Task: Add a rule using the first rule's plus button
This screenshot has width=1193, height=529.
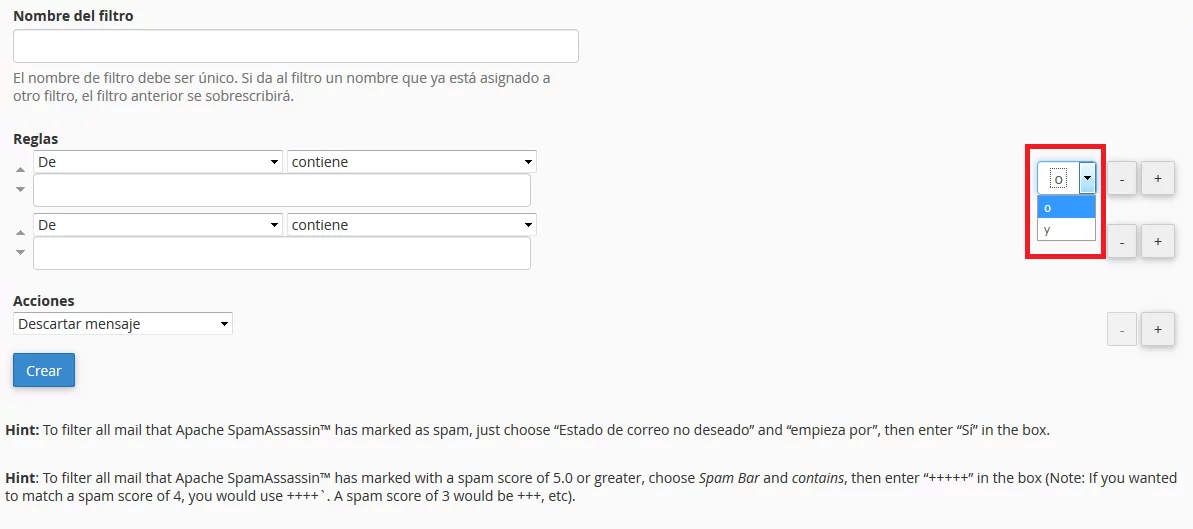Action: pyautogui.click(x=1158, y=179)
